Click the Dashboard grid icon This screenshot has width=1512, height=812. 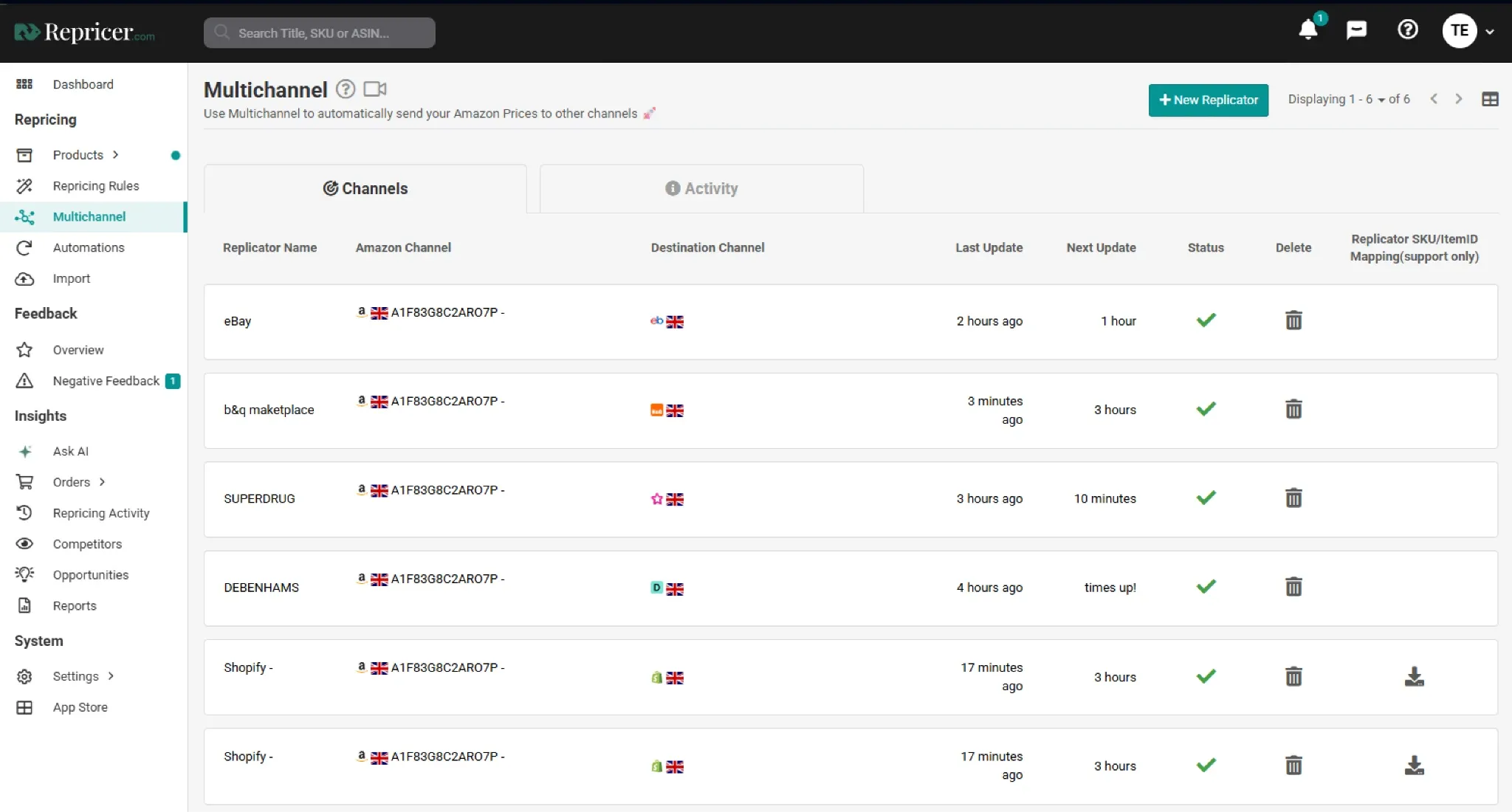[24, 84]
